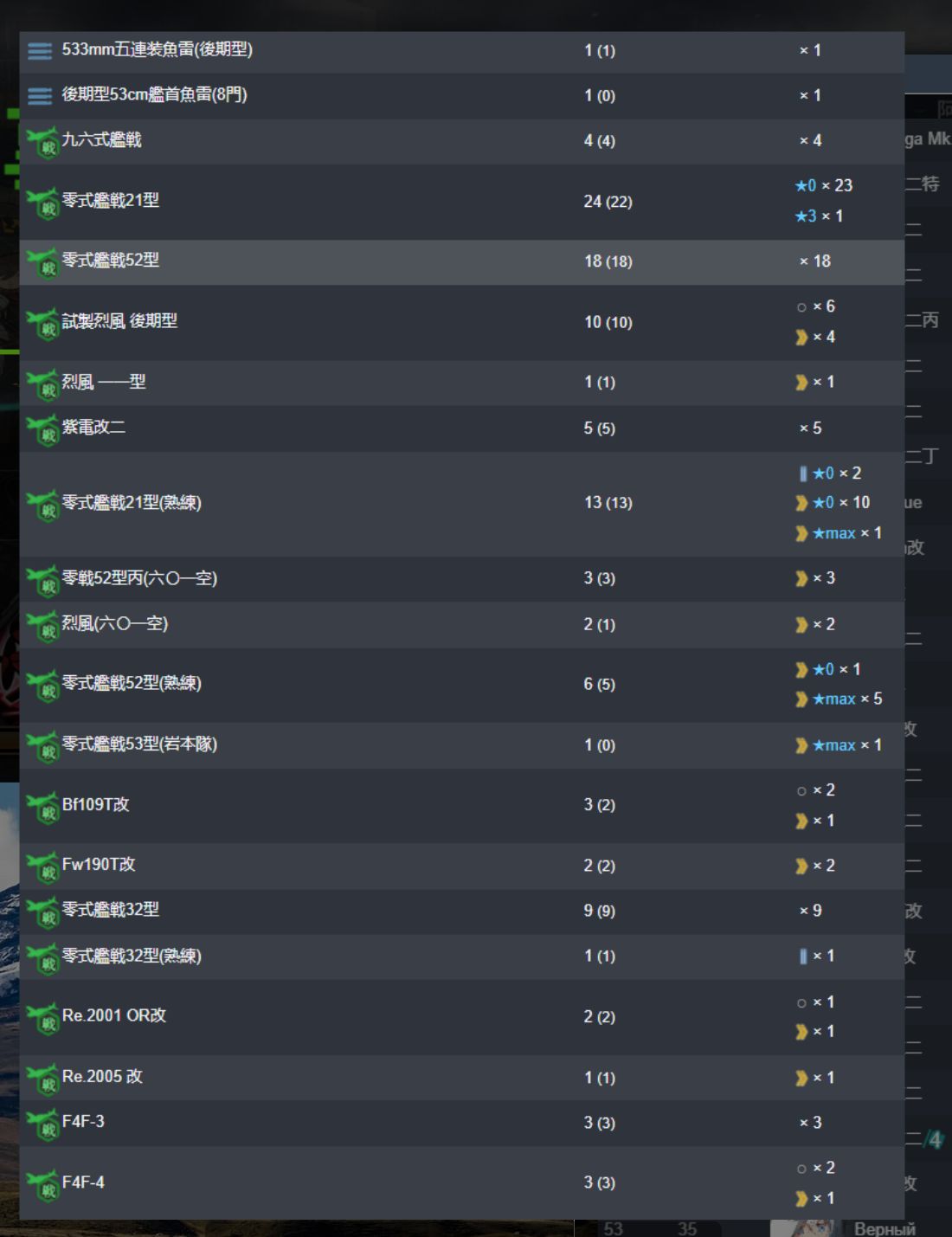Click the gold proficiency chevron for 烈風 一一型
Image resolution: width=952 pixels, height=1237 pixels.
click(x=801, y=383)
